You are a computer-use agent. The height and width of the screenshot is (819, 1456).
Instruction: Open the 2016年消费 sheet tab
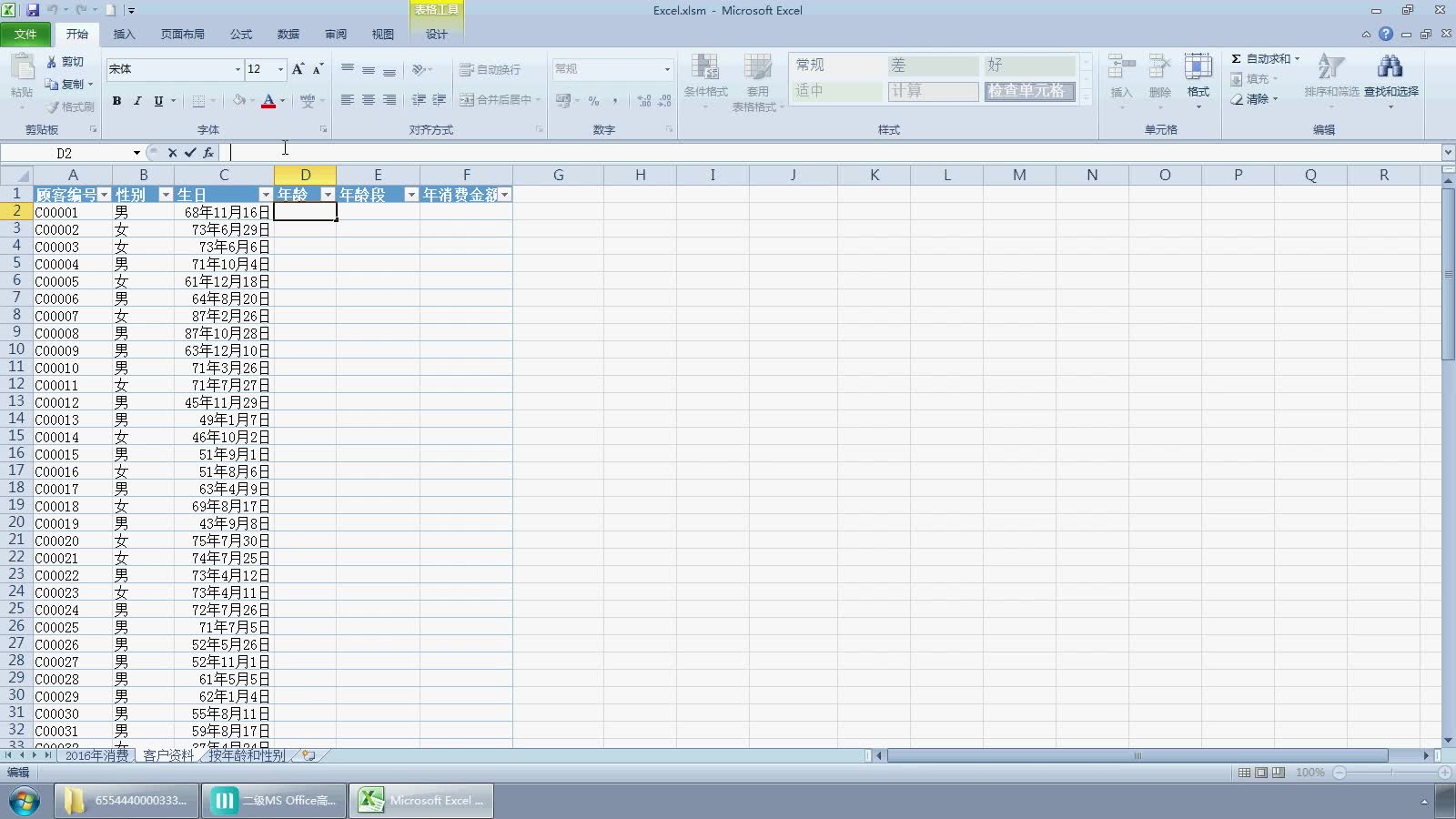(x=96, y=755)
